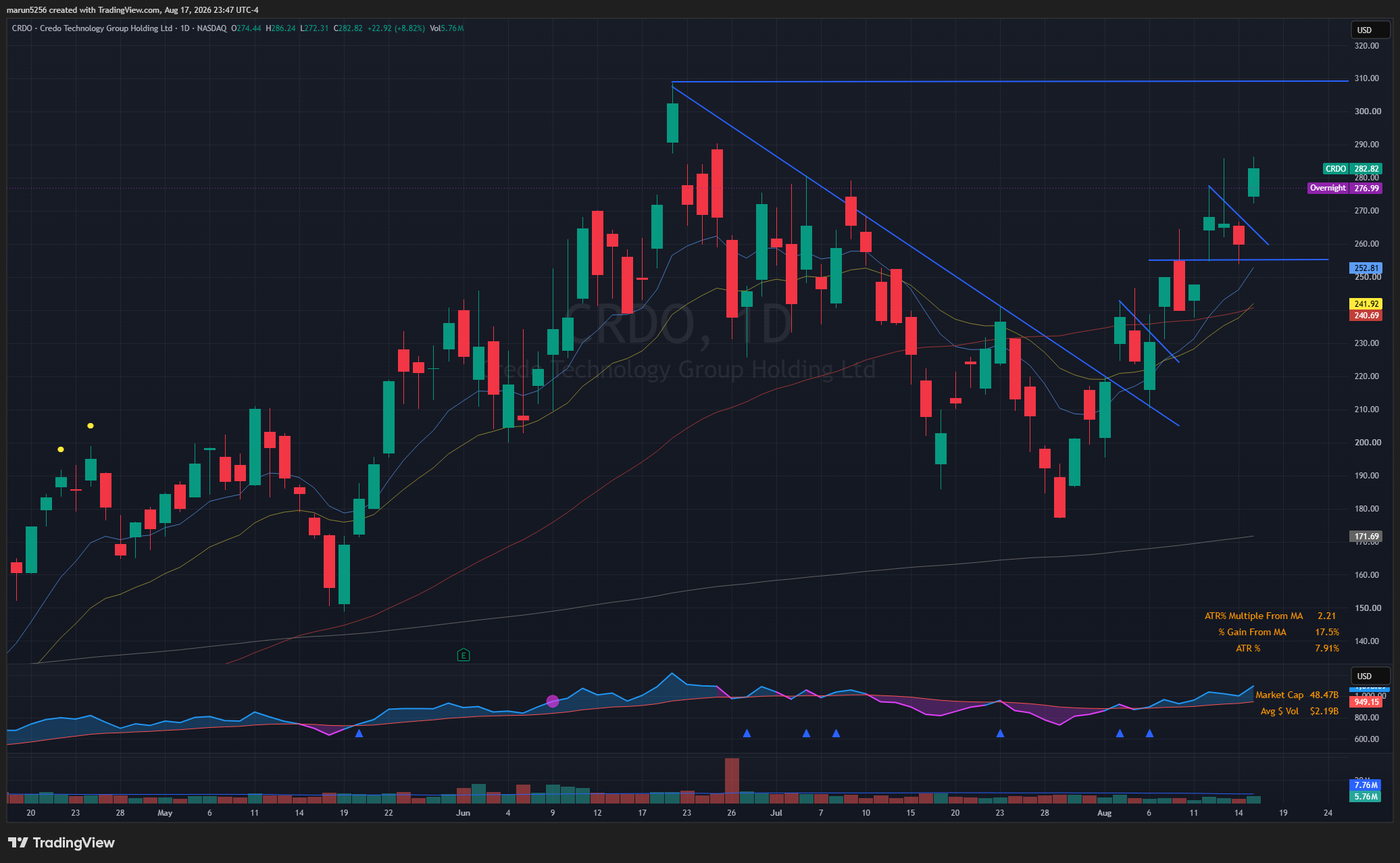The height and width of the screenshot is (863, 1400).
Task: Select the purple circle marker on indicator line
Action: coord(553,701)
